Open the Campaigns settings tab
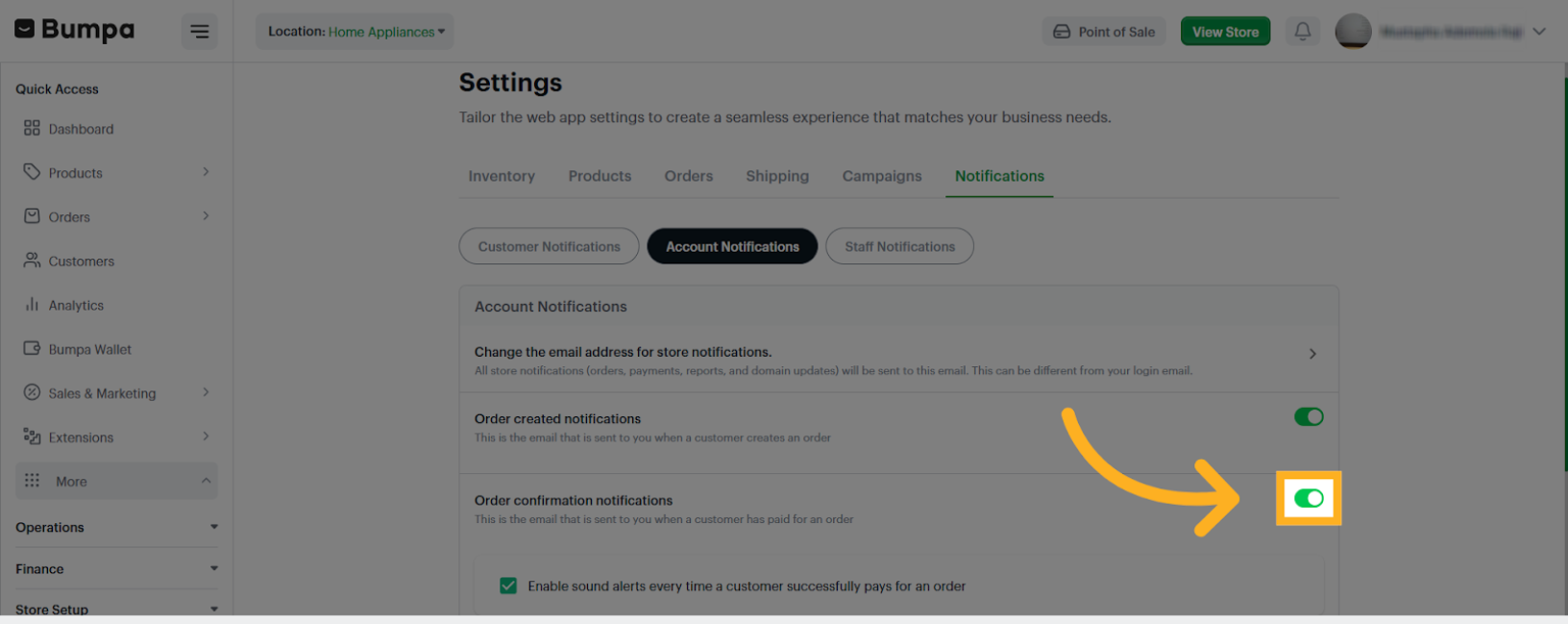This screenshot has width=1568, height=624. click(881, 176)
